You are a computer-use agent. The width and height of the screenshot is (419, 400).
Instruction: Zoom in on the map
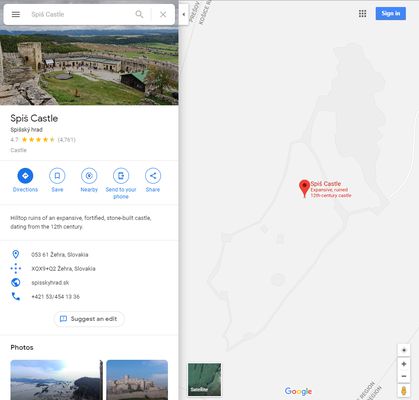(404, 364)
